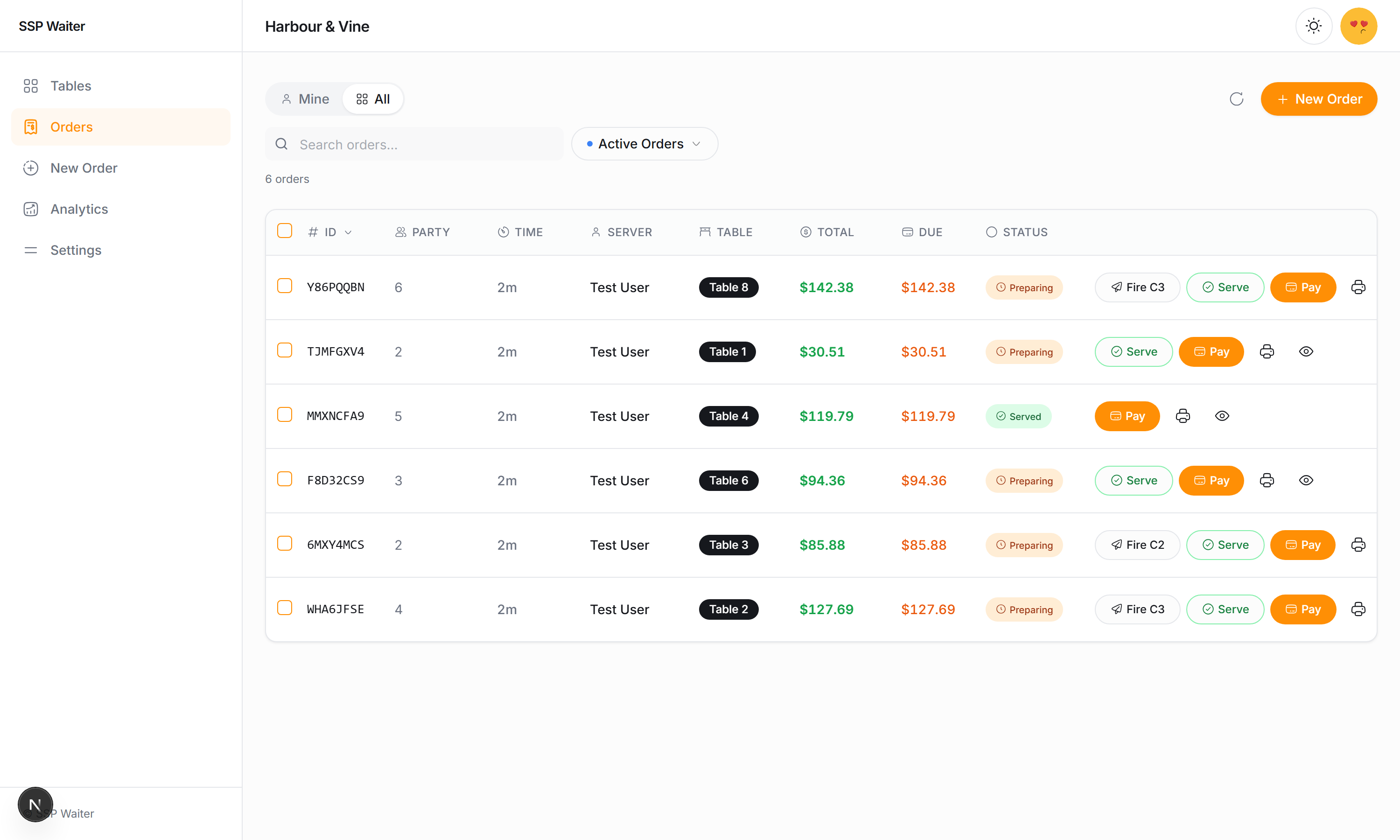
Task: Sort by the Party column header
Action: tap(422, 232)
